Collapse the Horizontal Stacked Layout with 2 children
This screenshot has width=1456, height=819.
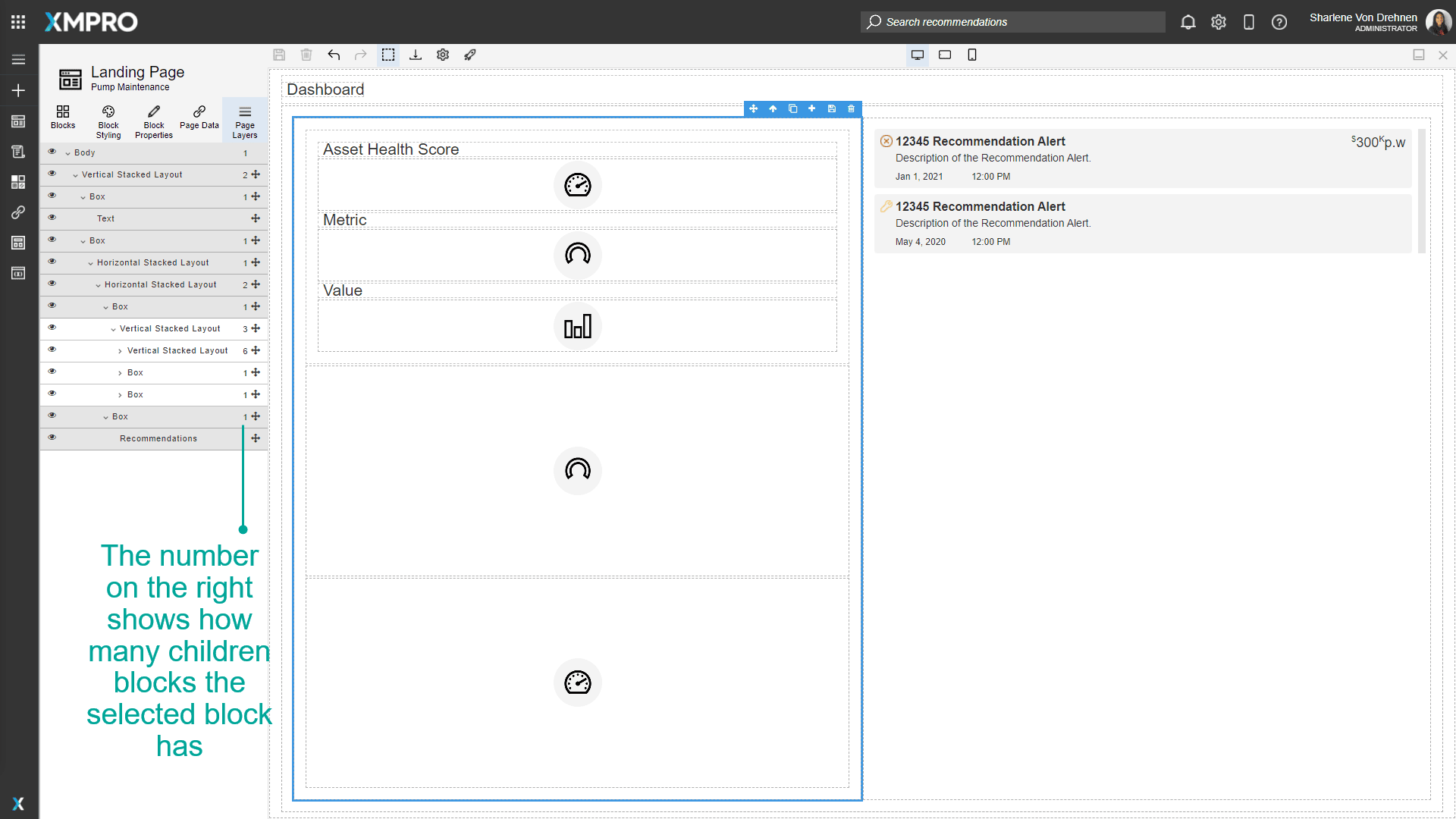99,285
